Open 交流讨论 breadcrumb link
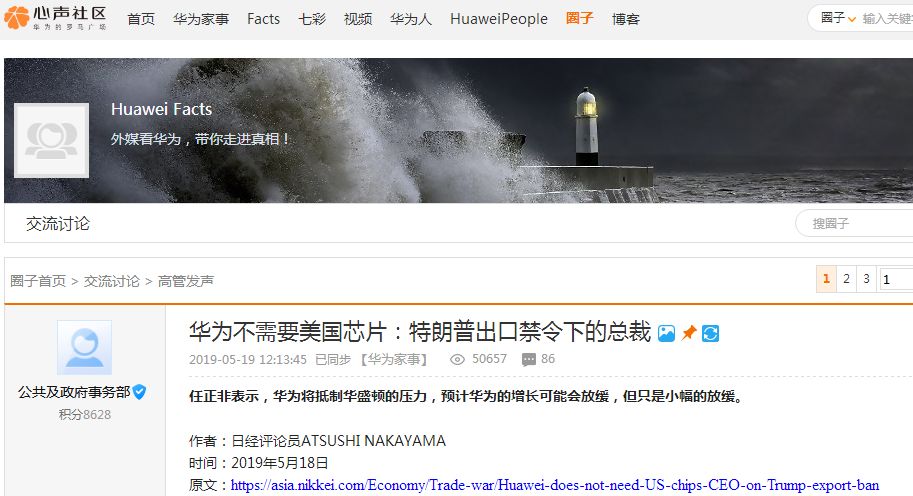 (x=112, y=281)
